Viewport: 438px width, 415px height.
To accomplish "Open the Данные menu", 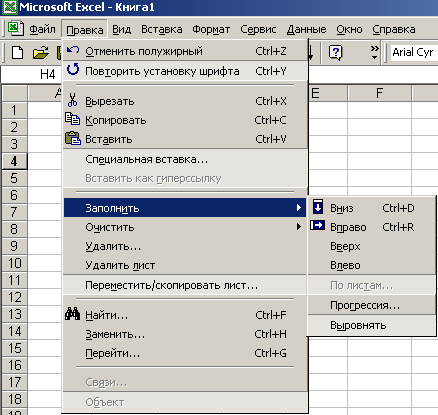I will click(x=306, y=29).
